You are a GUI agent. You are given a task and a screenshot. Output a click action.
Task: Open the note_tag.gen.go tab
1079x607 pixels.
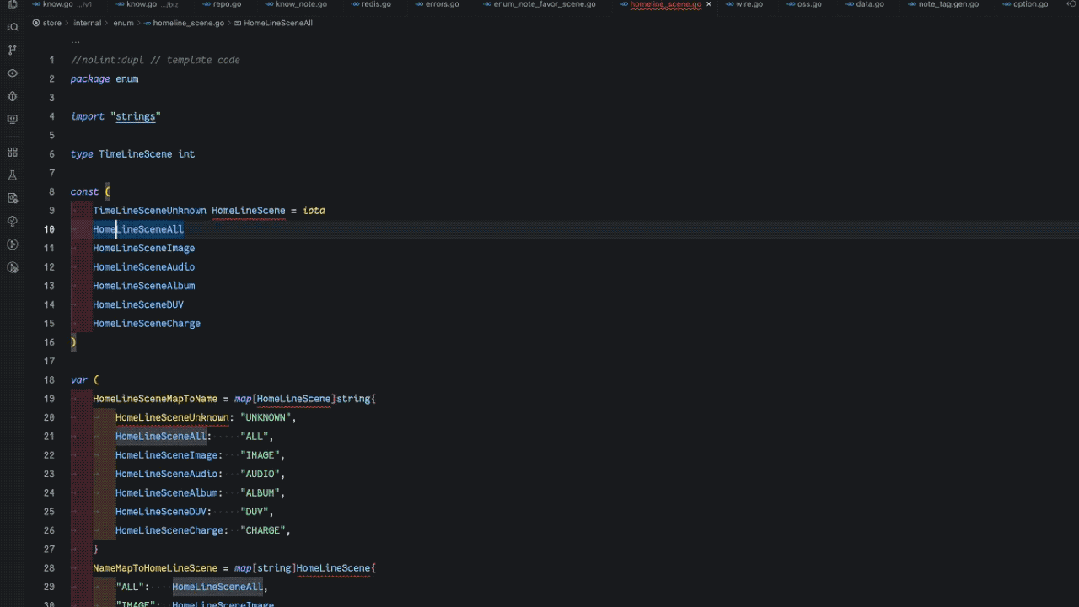tap(943, 4)
